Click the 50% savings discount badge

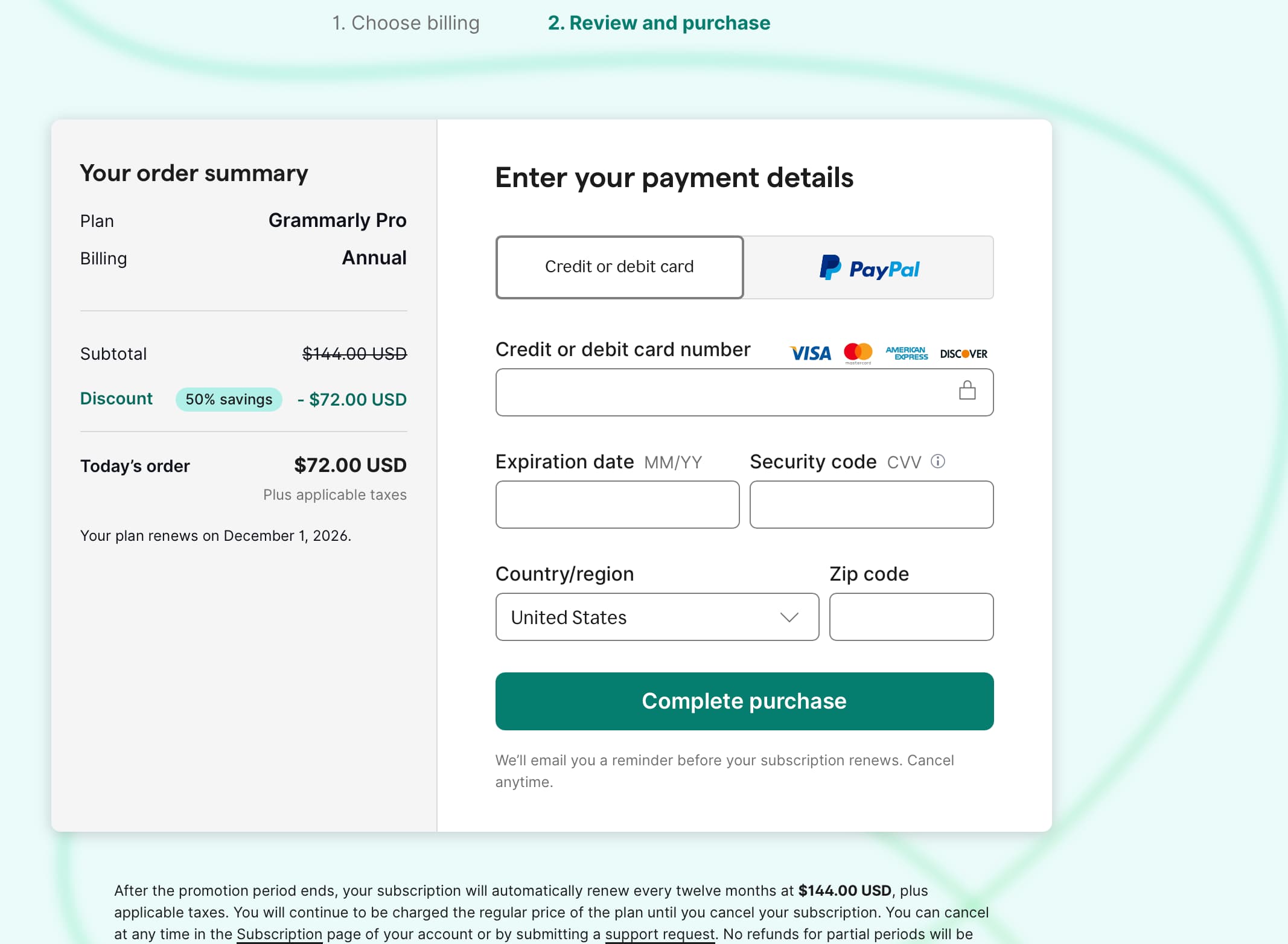[229, 399]
